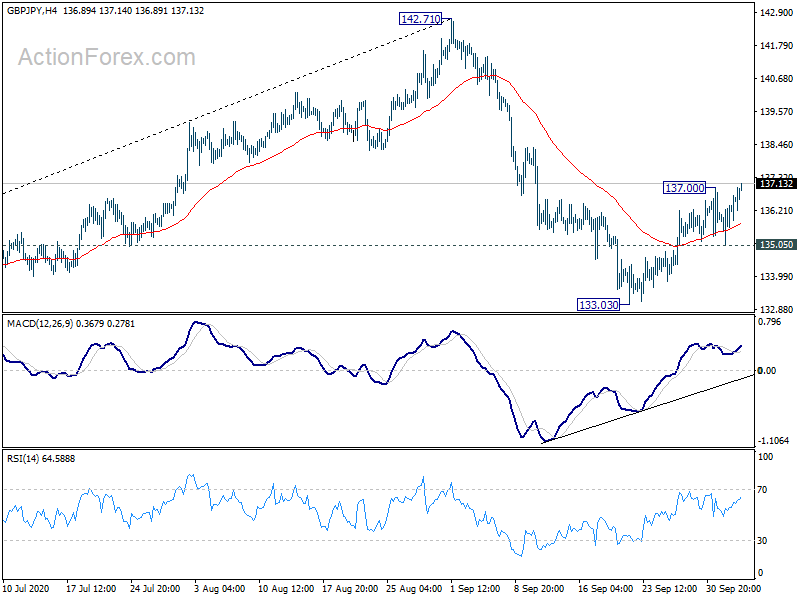Image resolution: width=800 pixels, height=600 pixels.
Task: Click the 140.680 price axis value
Action: pyautogui.click(x=777, y=79)
